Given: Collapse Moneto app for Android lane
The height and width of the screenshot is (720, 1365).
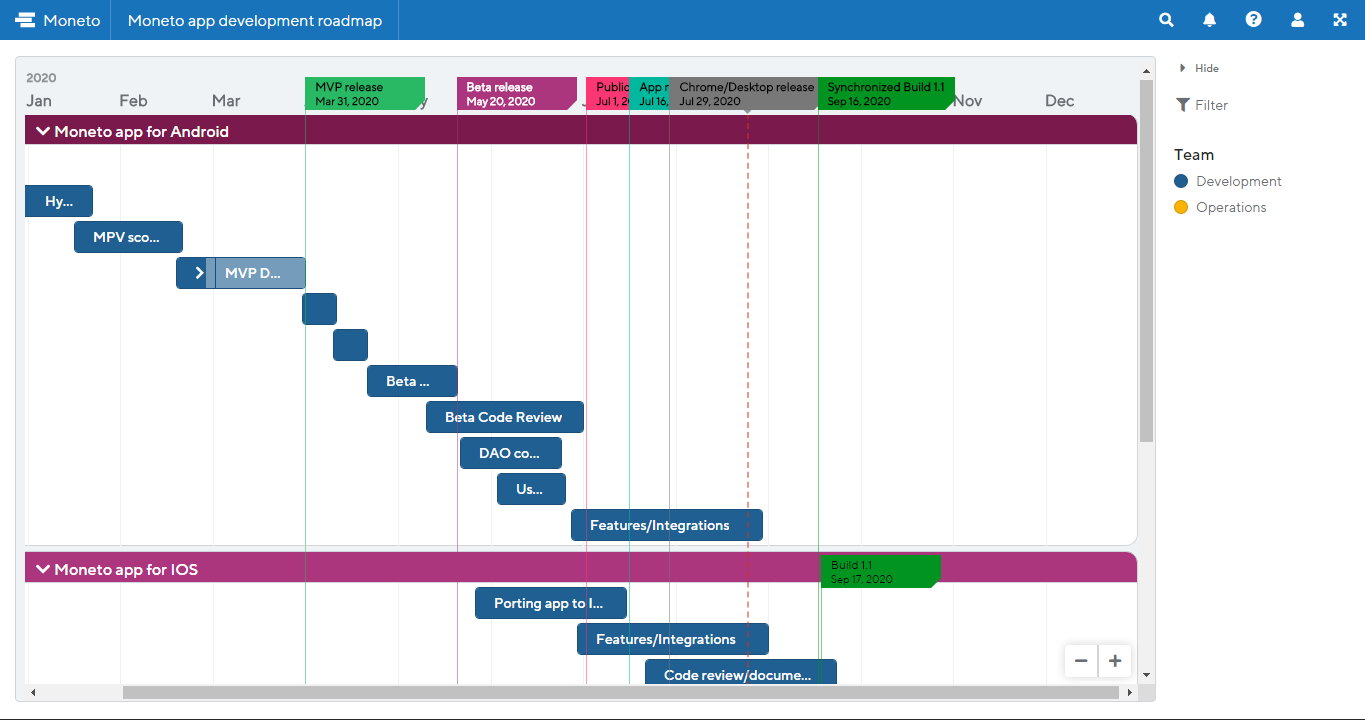Looking at the screenshot, I should [x=43, y=131].
